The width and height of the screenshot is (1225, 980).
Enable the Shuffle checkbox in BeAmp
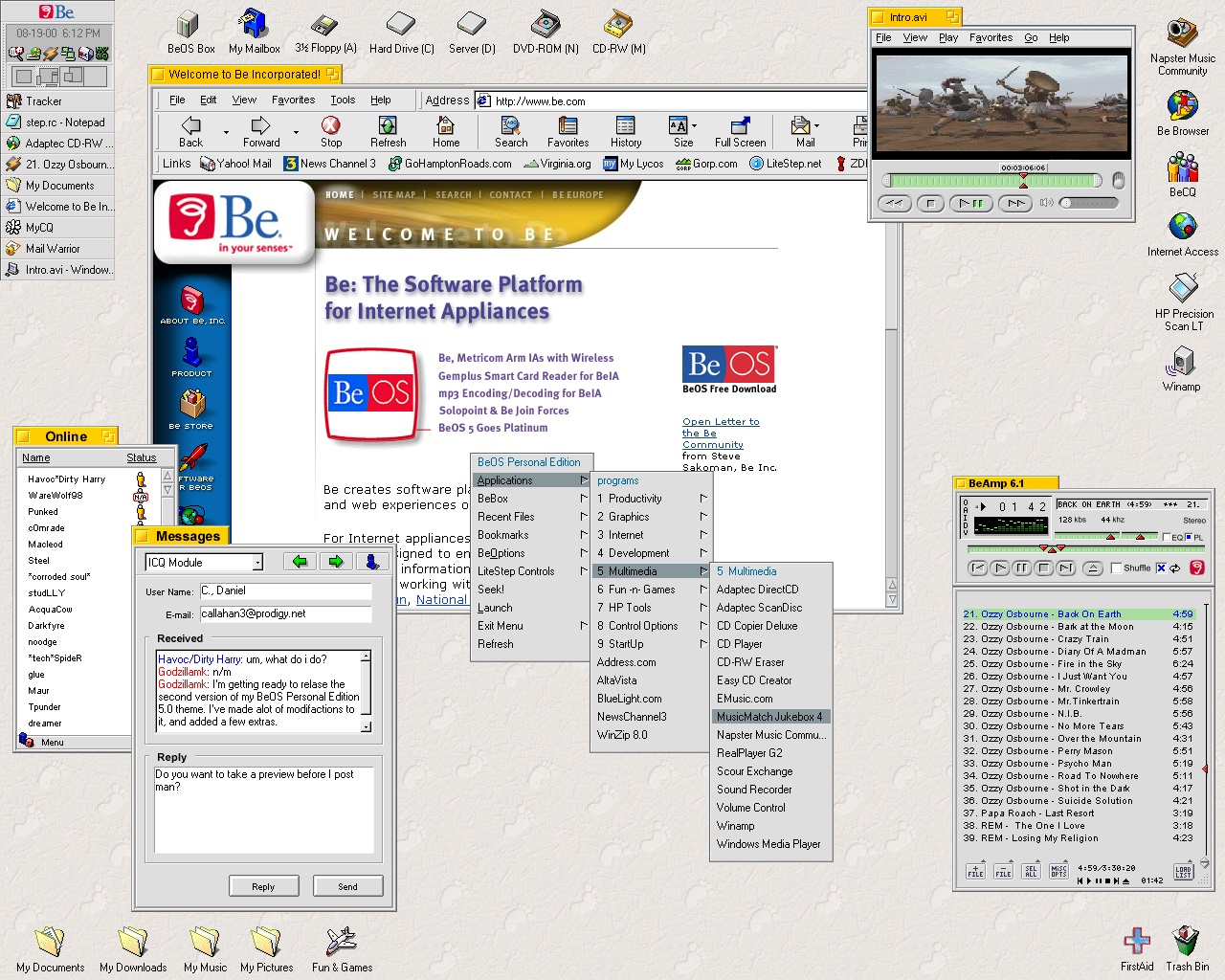pyautogui.click(x=1116, y=568)
